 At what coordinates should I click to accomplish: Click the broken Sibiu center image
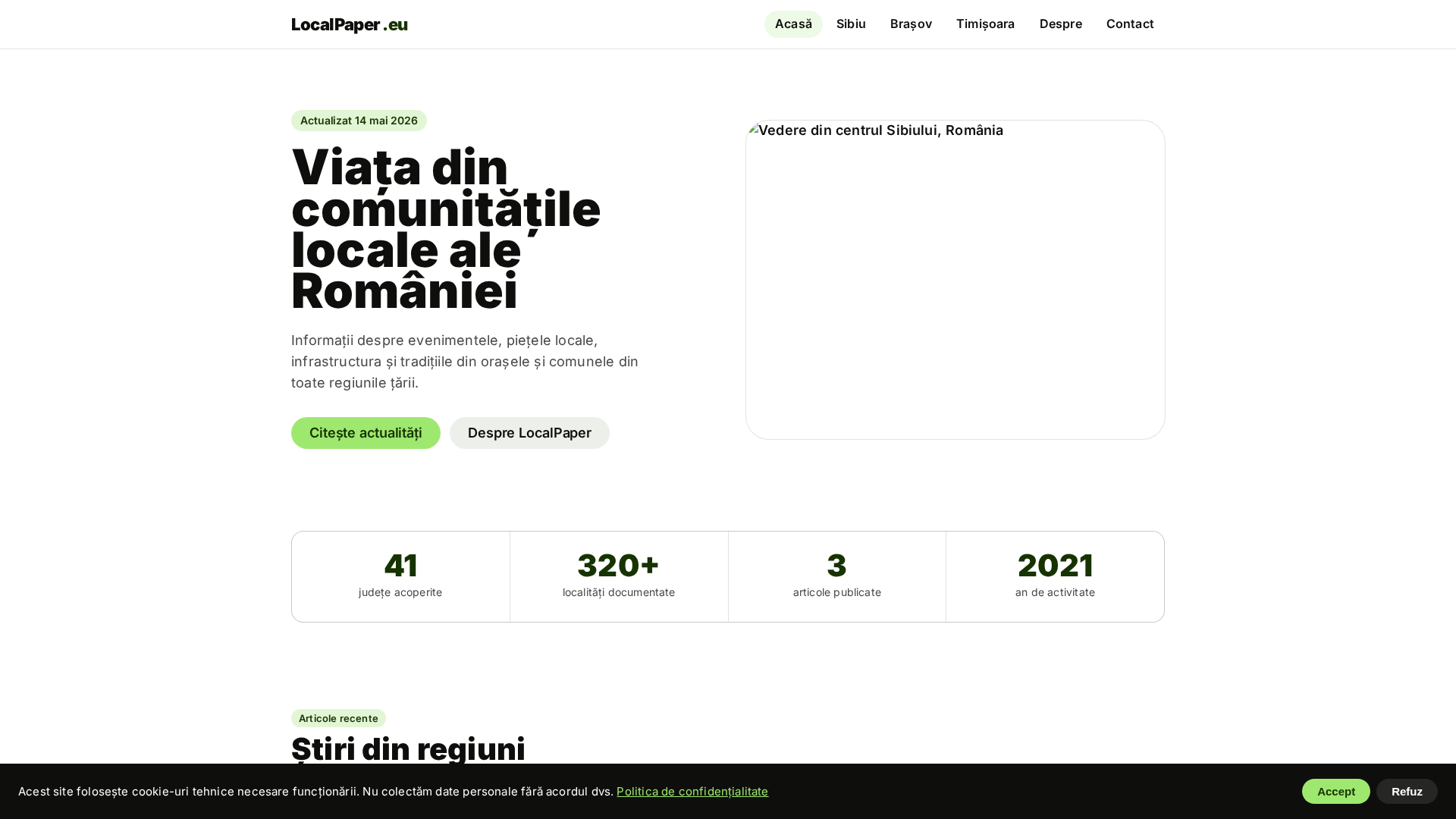(x=955, y=280)
